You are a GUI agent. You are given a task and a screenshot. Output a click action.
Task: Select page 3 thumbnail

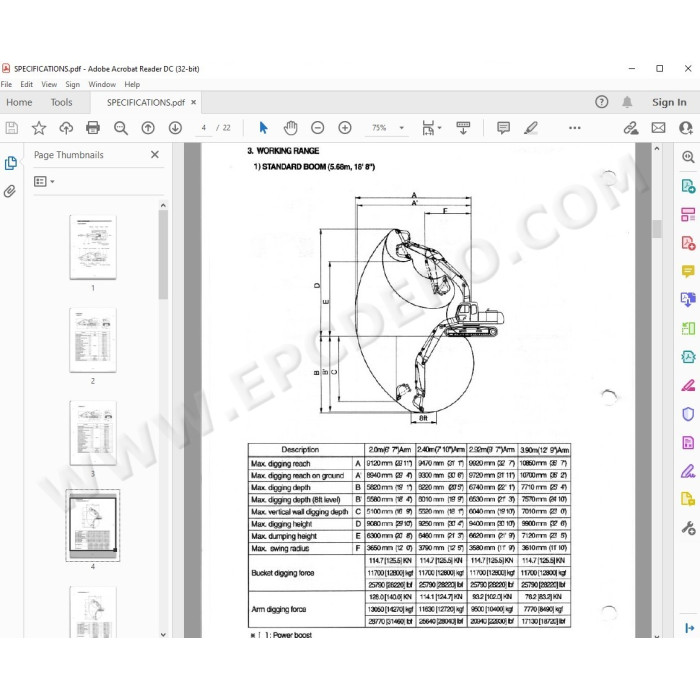point(93,433)
